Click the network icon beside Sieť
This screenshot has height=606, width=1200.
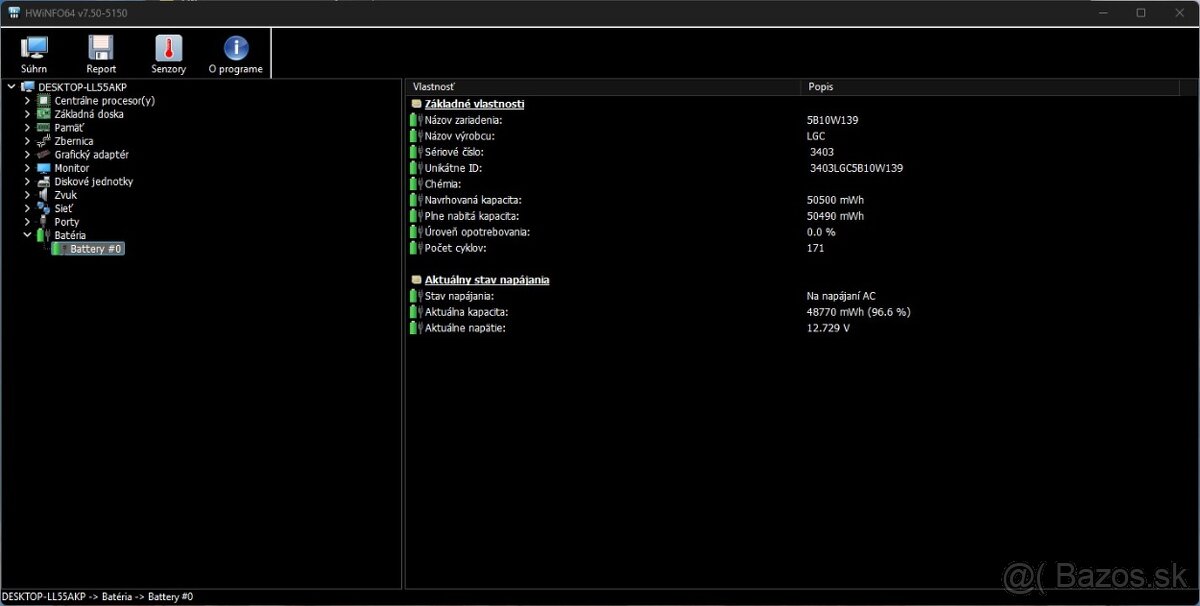tap(42, 208)
